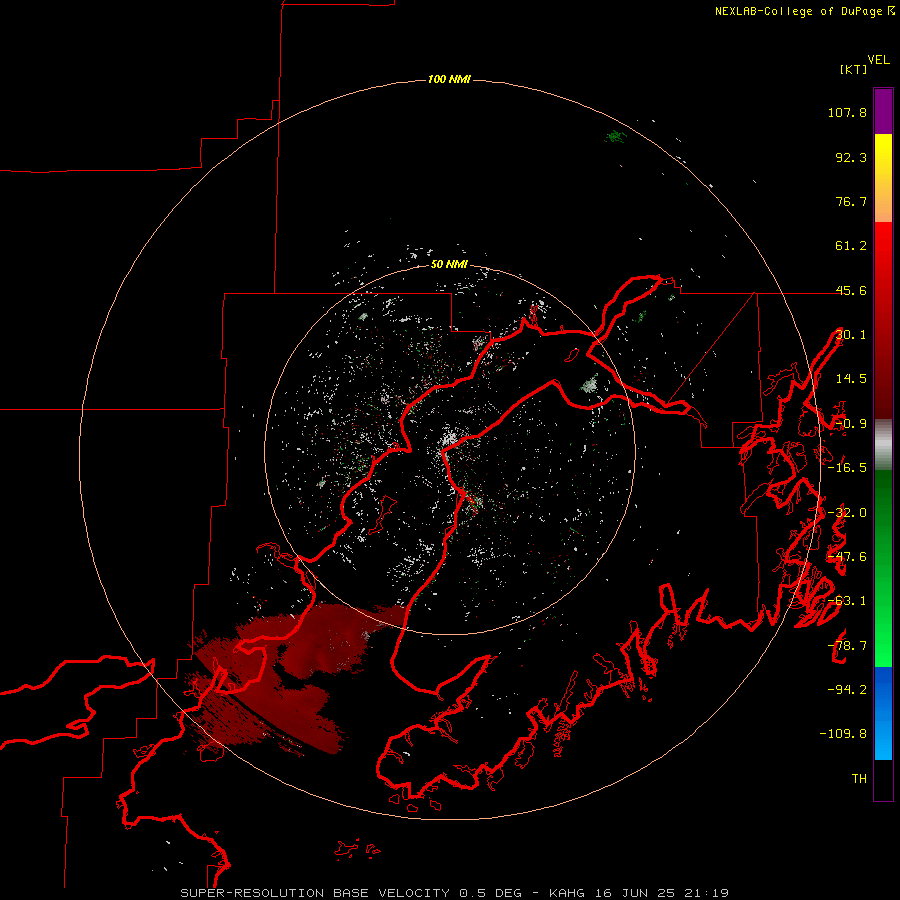Click the 30.1 velocity scale value
The image size is (900, 900).
pos(851,335)
